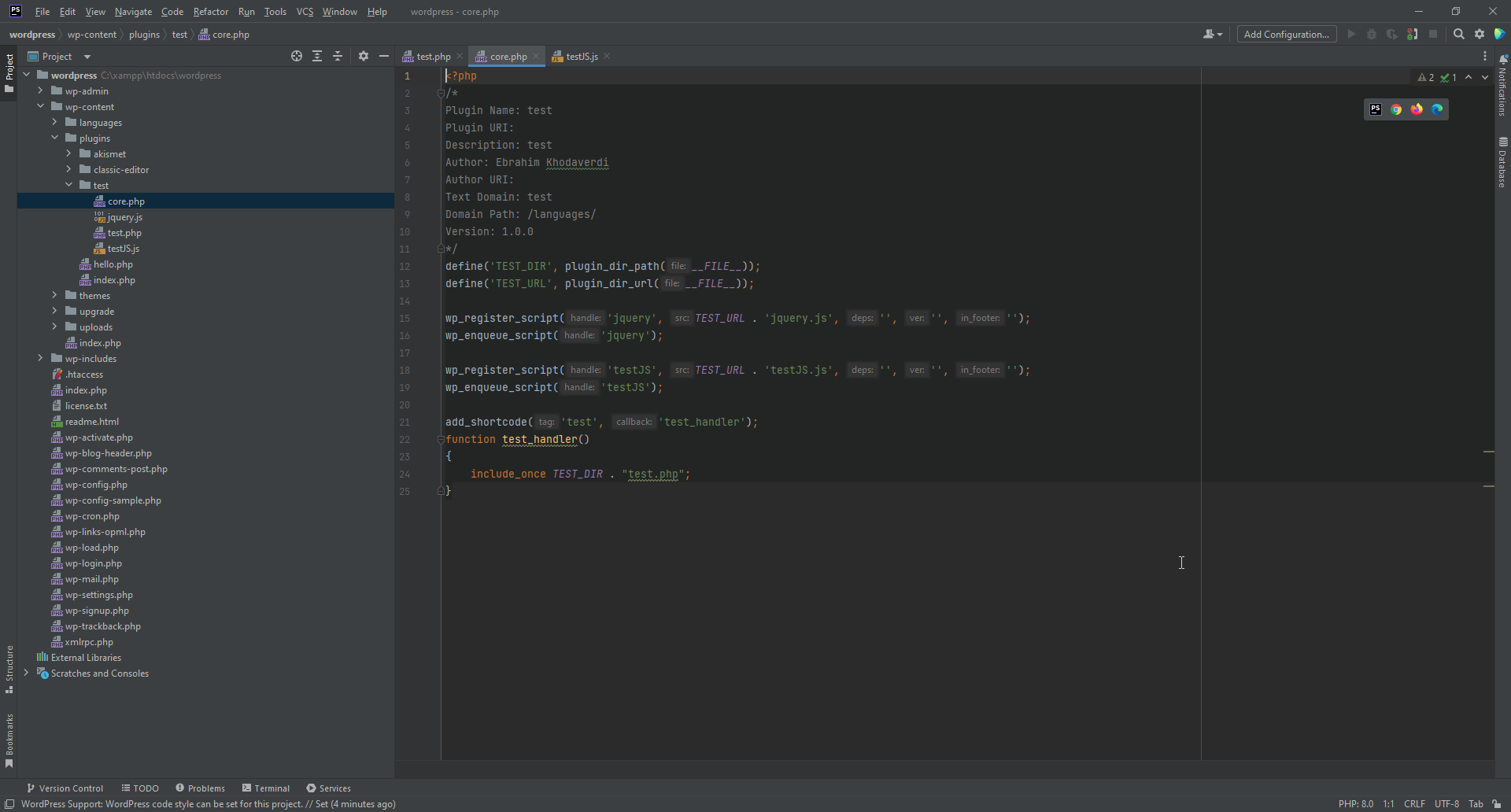1511x812 pixels.
Task: Collapse the wp-content folder
Action: click(41, 106)
